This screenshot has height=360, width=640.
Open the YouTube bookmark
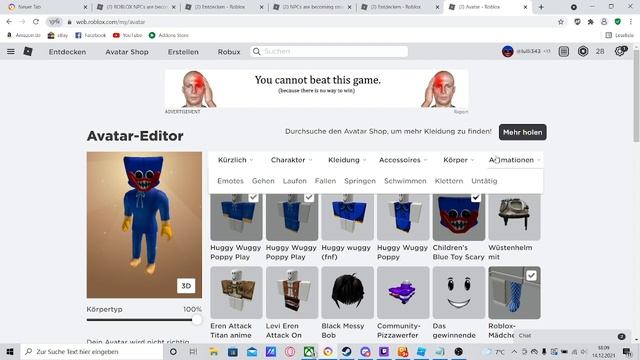127,36
